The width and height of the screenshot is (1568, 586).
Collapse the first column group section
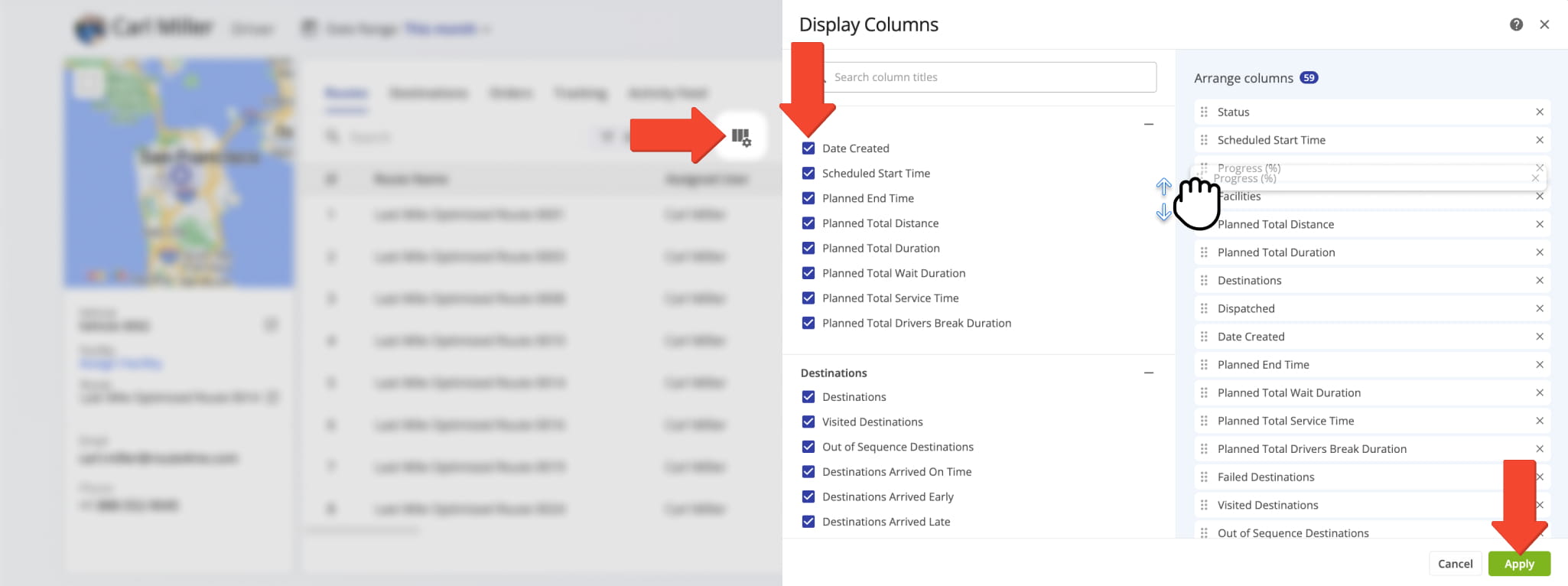(1149, 124)
